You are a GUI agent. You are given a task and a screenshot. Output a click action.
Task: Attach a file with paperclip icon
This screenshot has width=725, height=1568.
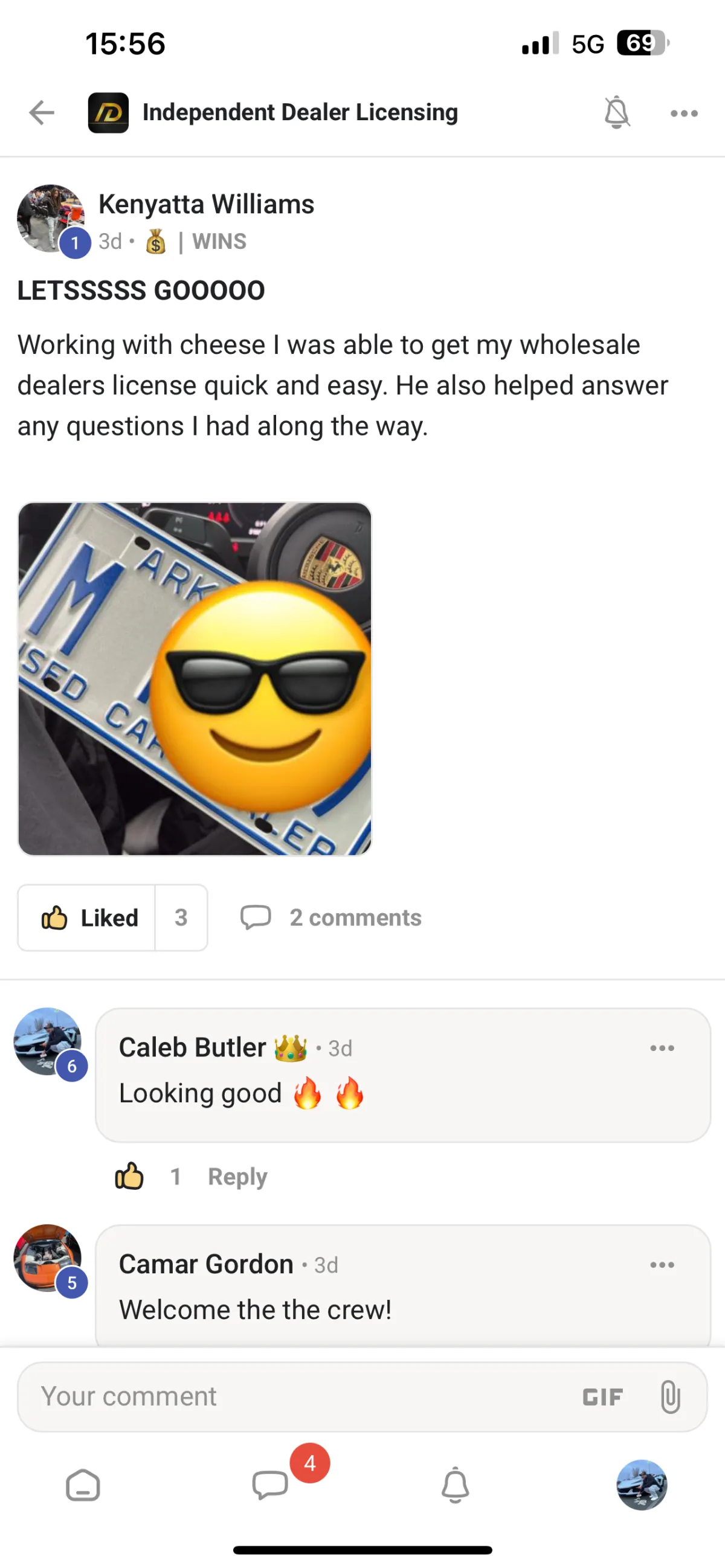[x=670, y=1397]
